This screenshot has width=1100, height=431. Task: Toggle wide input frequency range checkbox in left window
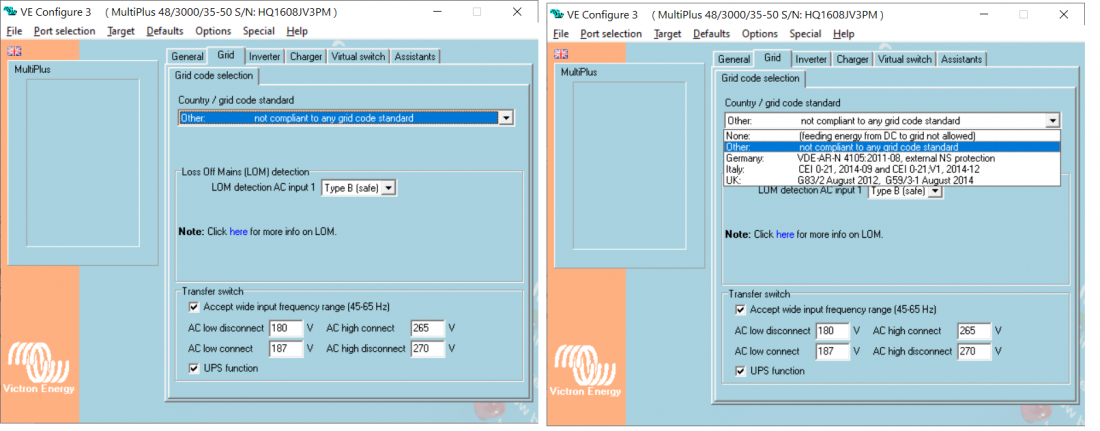tap(195, 307)
